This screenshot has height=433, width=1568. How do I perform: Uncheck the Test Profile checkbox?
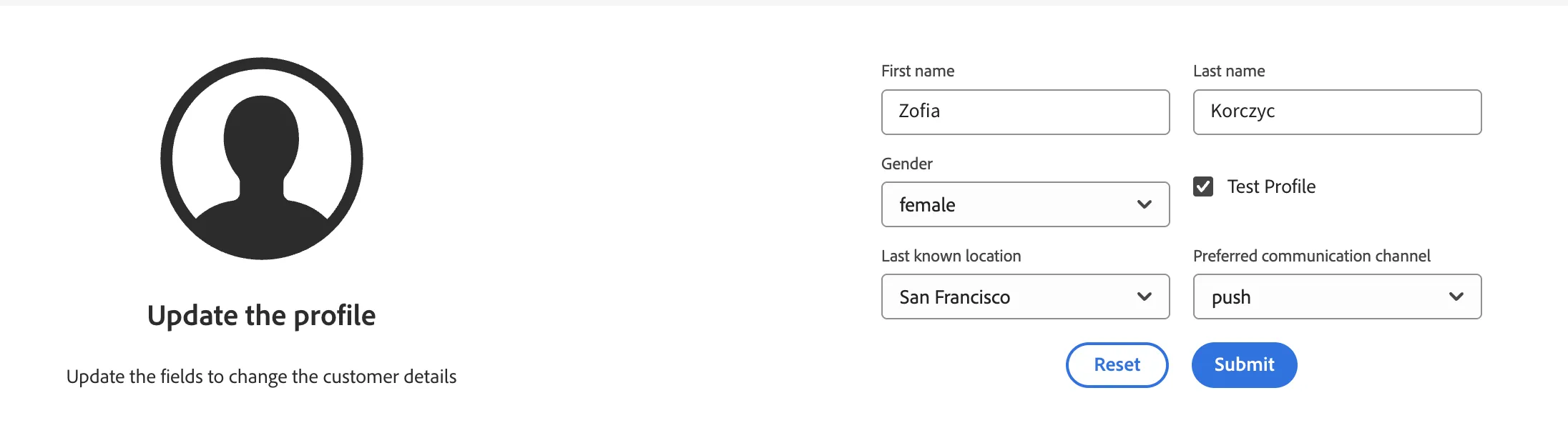tap(1203, 186)
